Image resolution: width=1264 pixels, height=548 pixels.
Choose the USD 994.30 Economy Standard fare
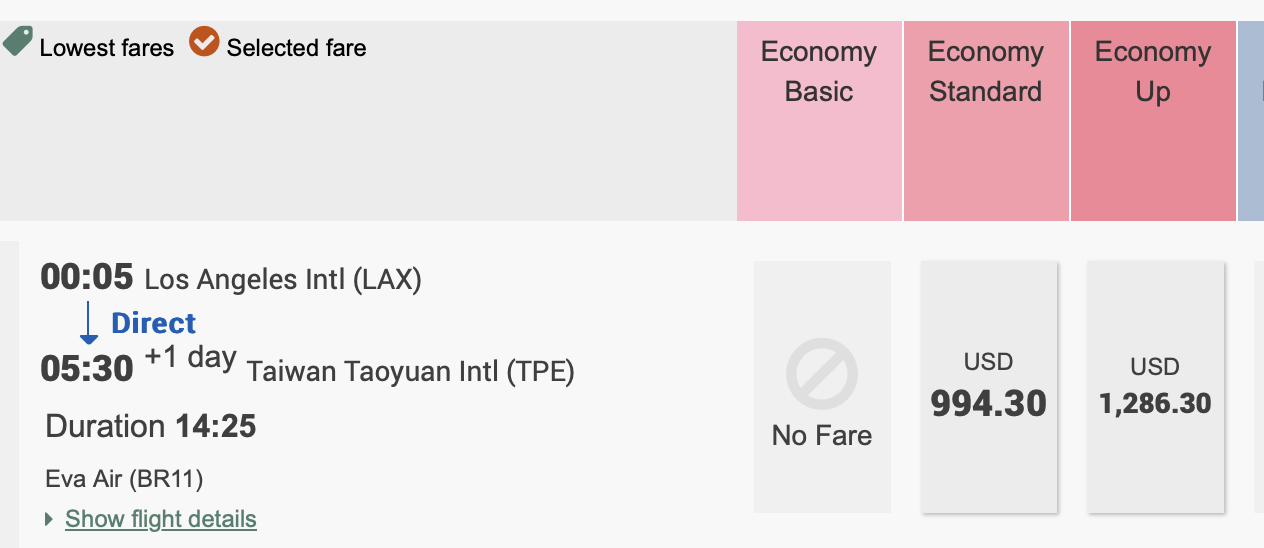(x=989, y=387)
